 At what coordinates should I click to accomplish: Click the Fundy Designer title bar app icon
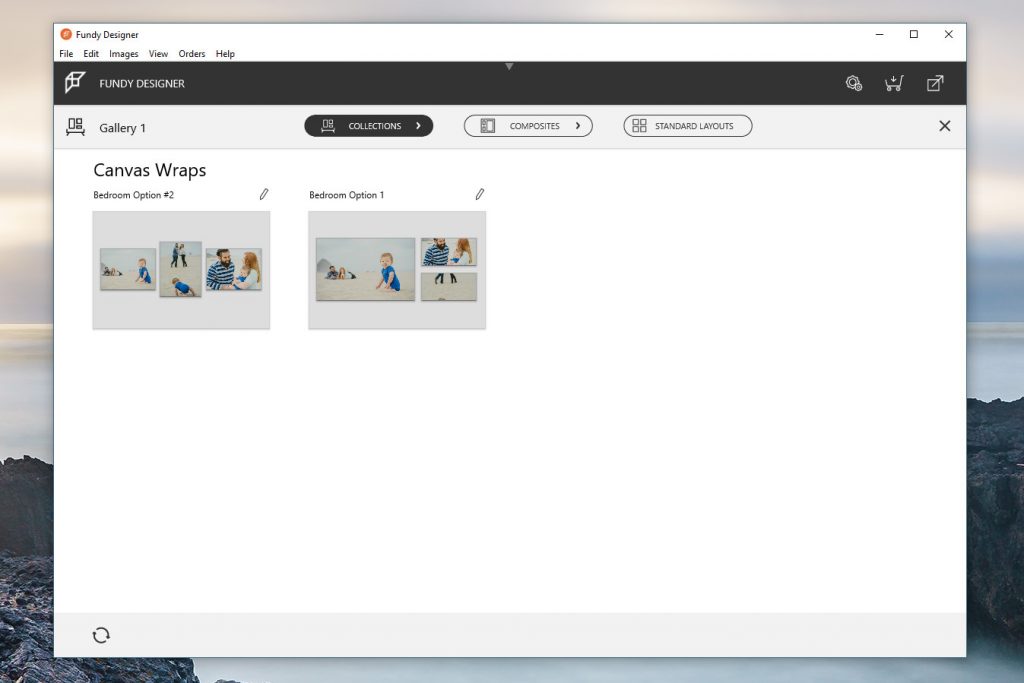(x=66, y=34)
